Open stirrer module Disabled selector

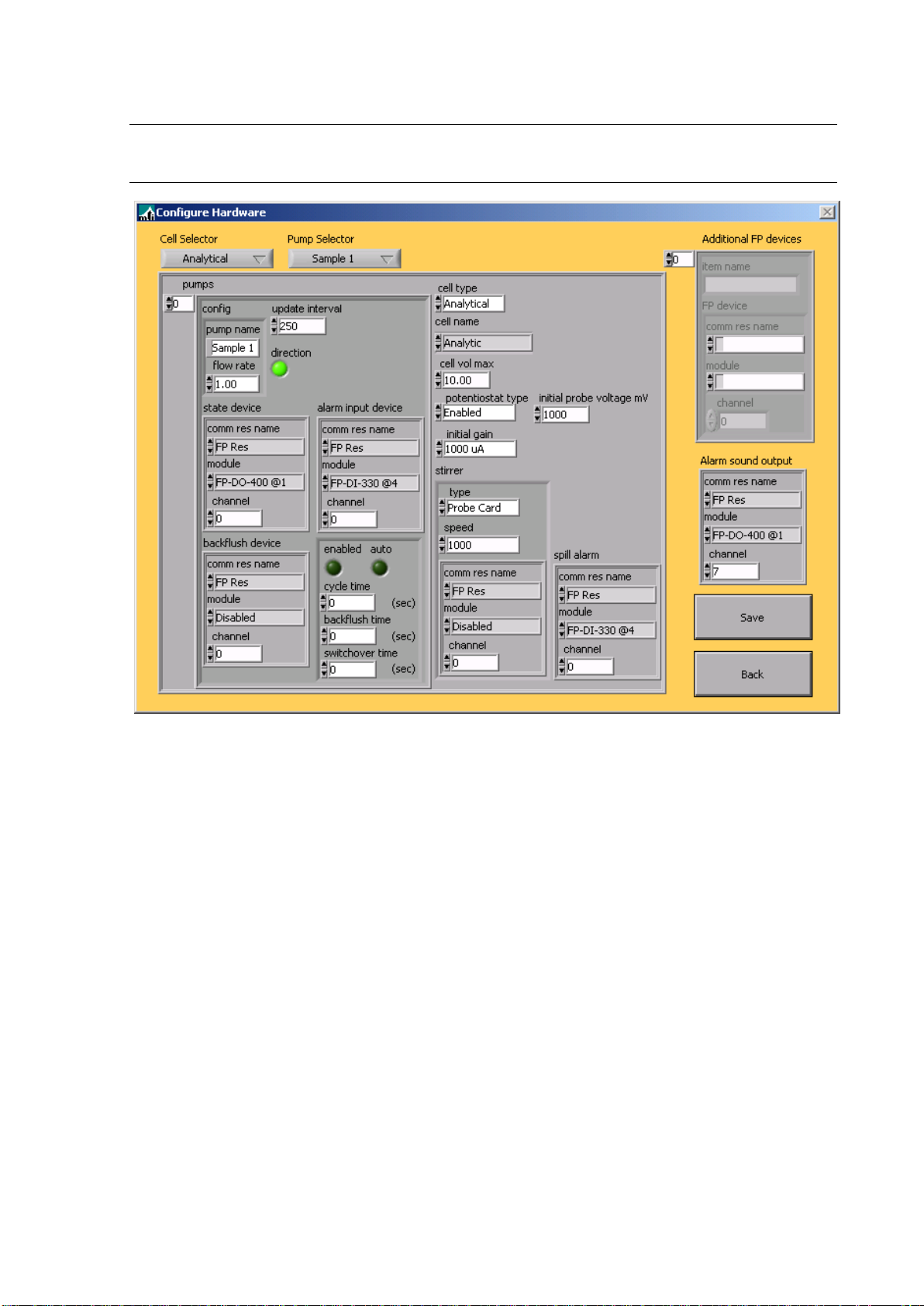495,626
